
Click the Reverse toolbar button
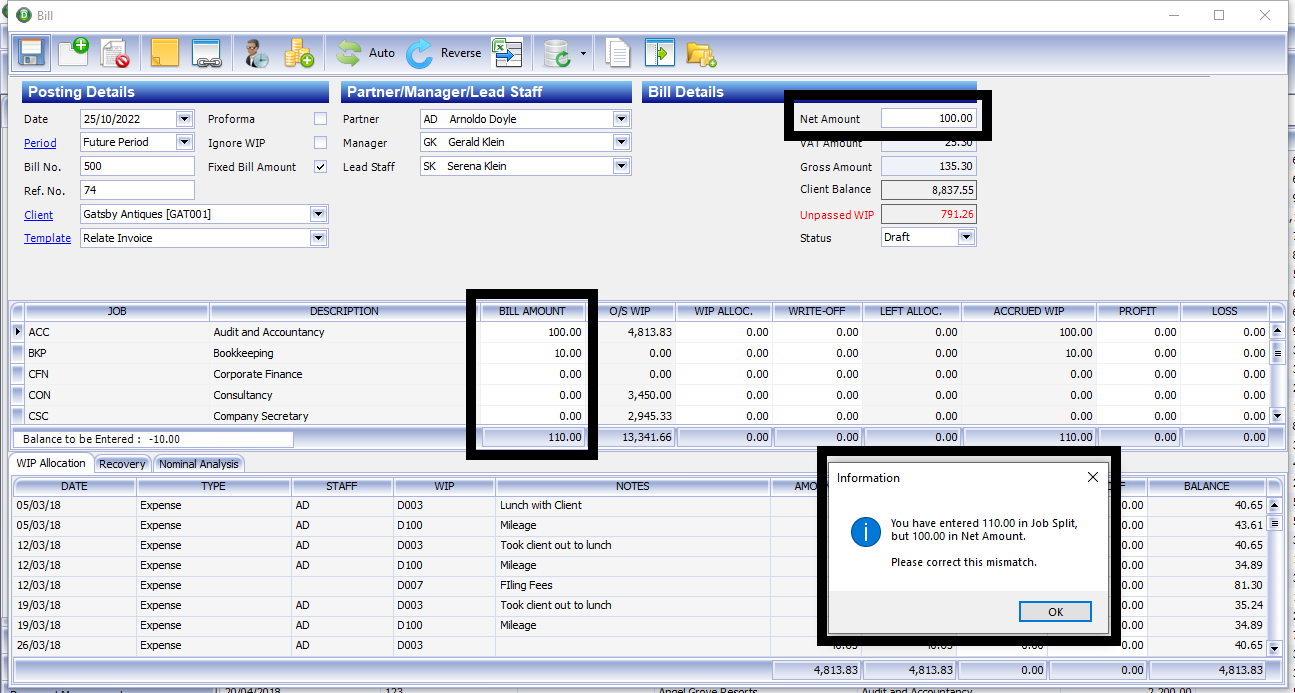(x=444, y=53)
